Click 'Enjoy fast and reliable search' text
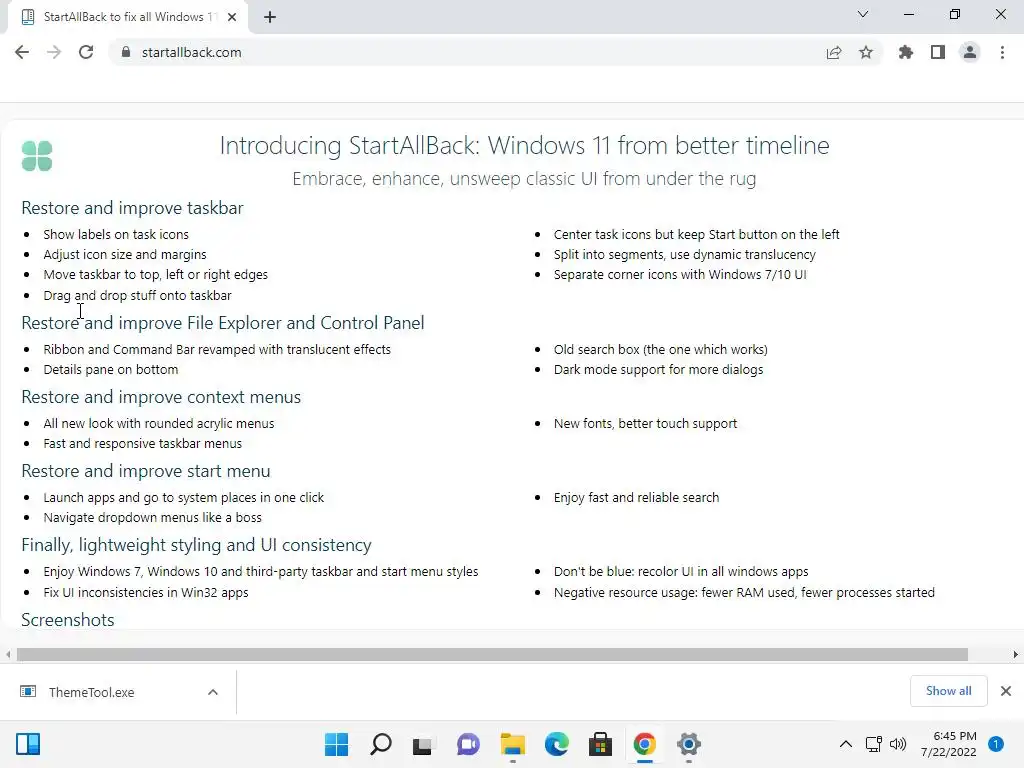Screen dimensions: 1024x768 pyautogui.click(x=636, y=498)
